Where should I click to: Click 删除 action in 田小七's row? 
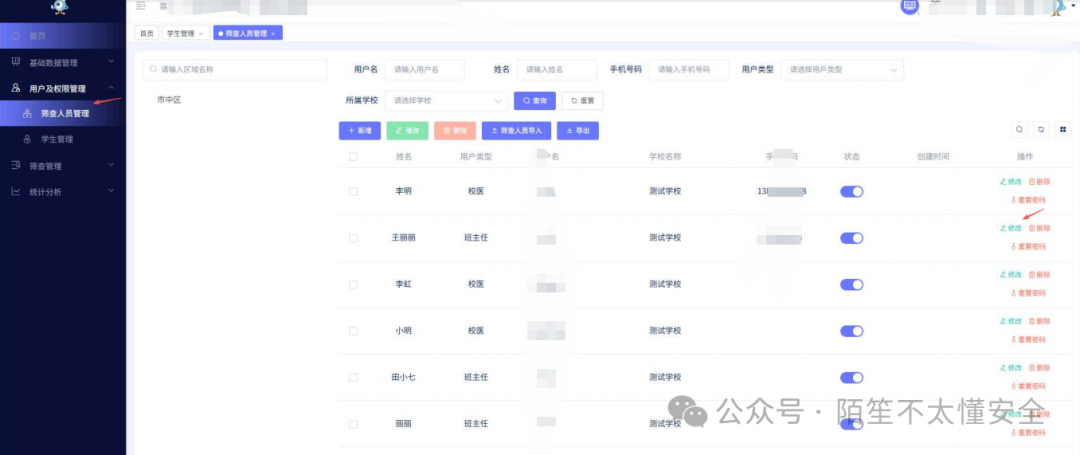(1039, 368)
